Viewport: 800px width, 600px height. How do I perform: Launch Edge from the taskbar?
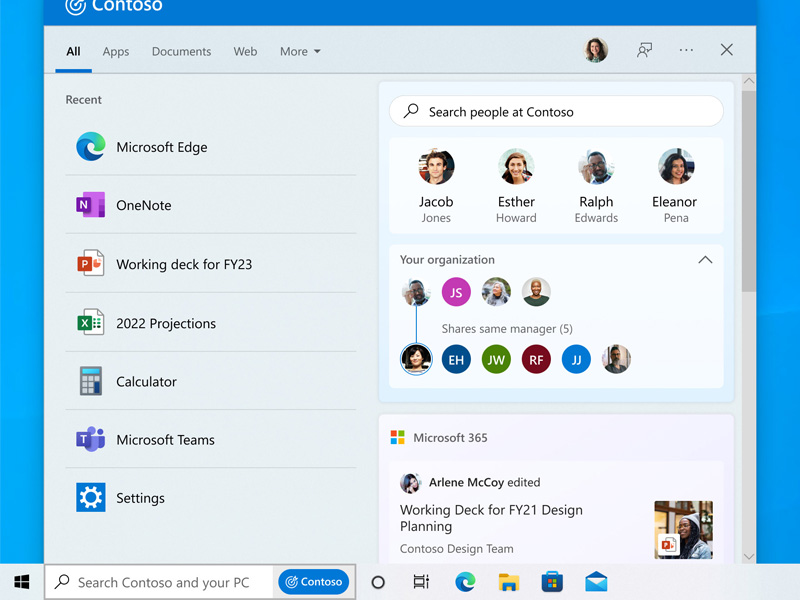(x=465, y=582)
